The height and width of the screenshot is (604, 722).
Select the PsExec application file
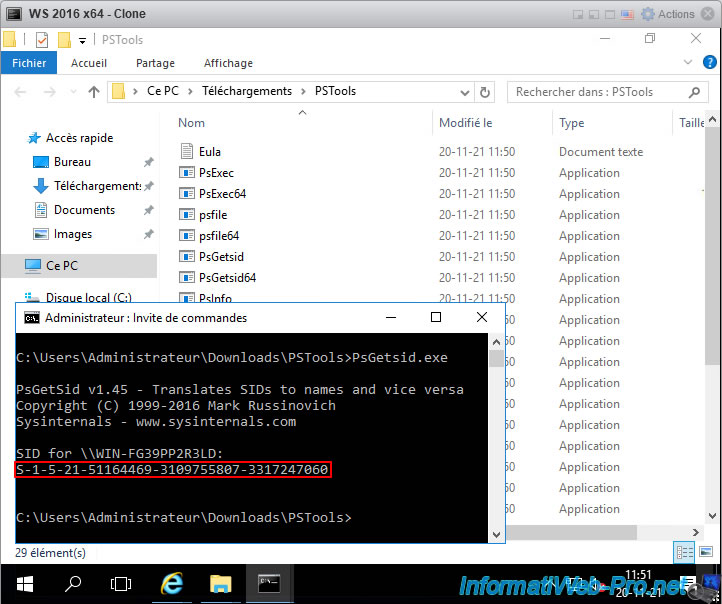coord(216,173)
